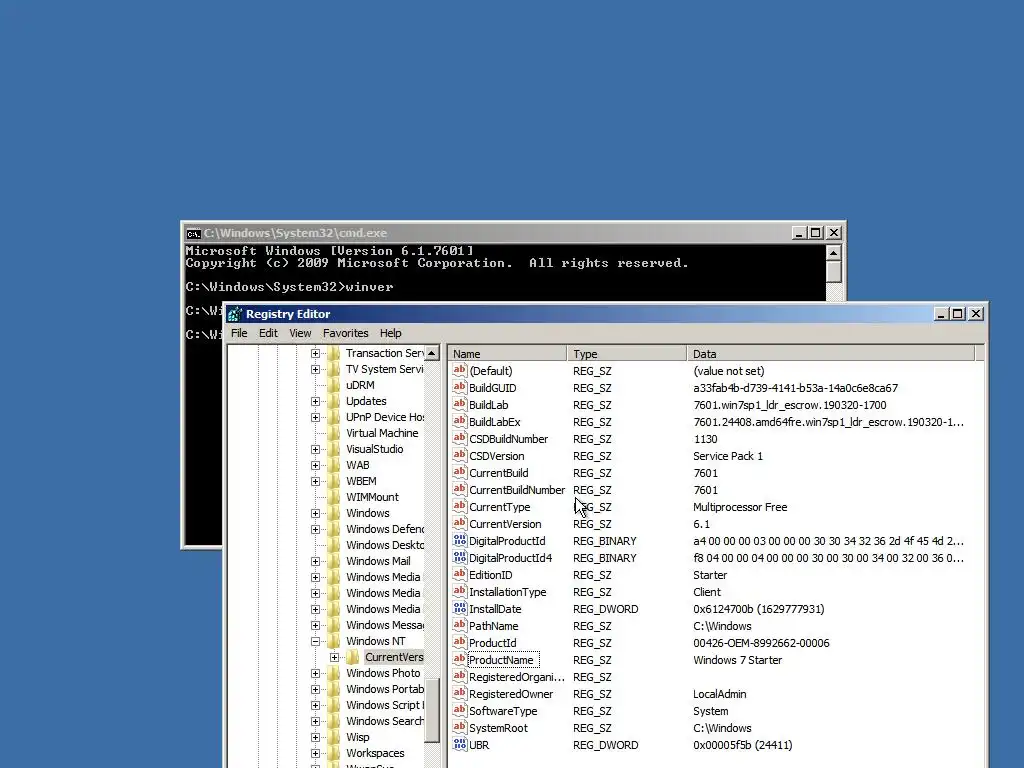This screenshot has width=1024, height=768.
Task: Open the File menu in Registry Editor
Action: 239,333
